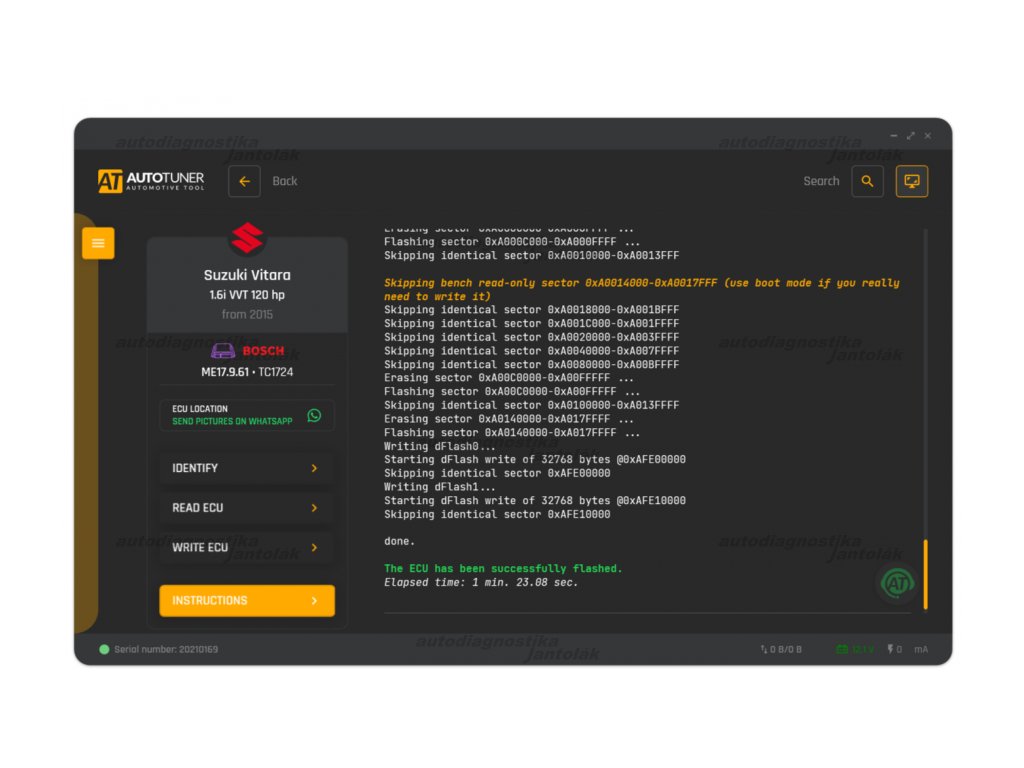Open the IDENTIFY option
The image size is (1024, 768).
(x=247, y=468)
